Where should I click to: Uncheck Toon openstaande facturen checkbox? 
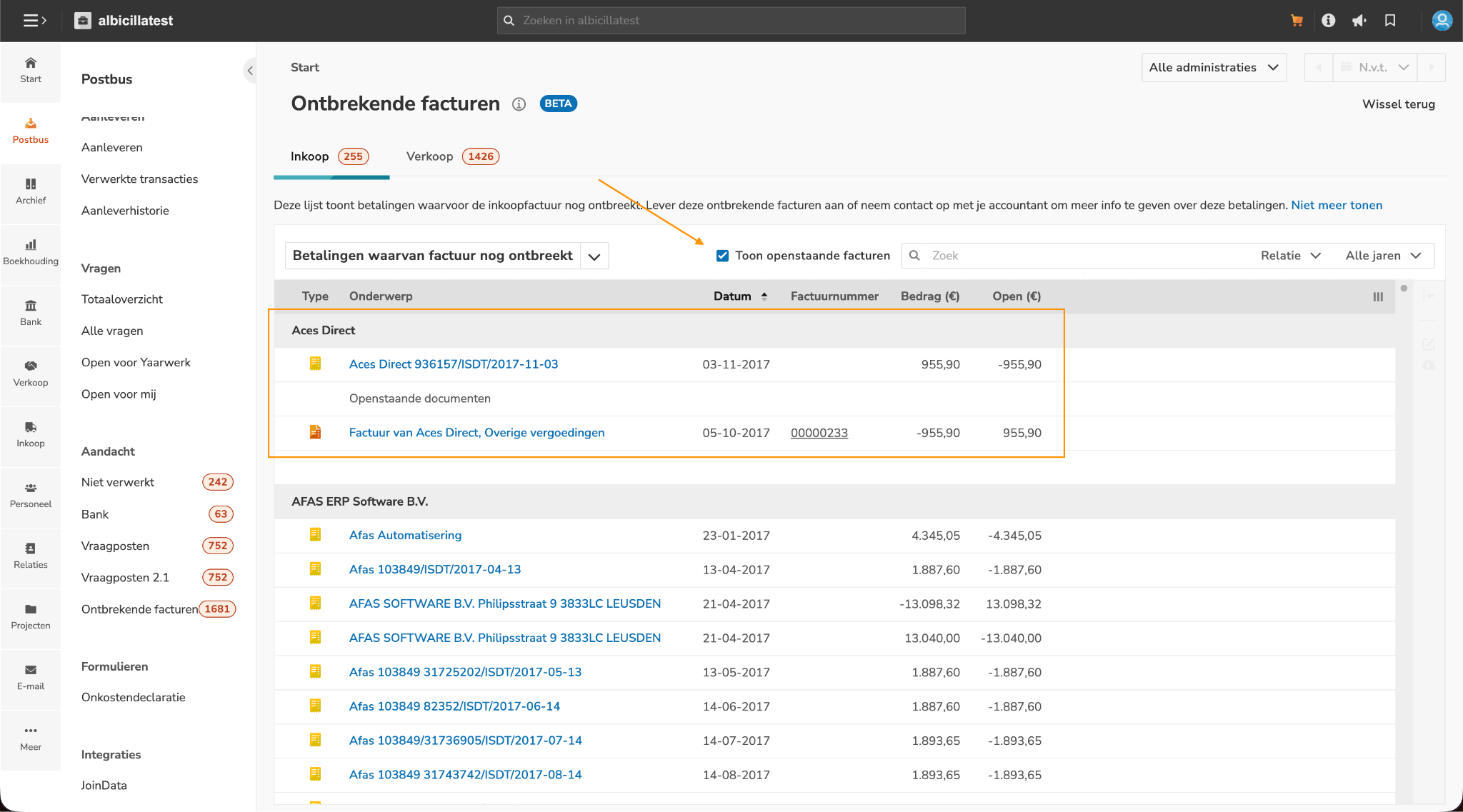(x=722, y=256)
